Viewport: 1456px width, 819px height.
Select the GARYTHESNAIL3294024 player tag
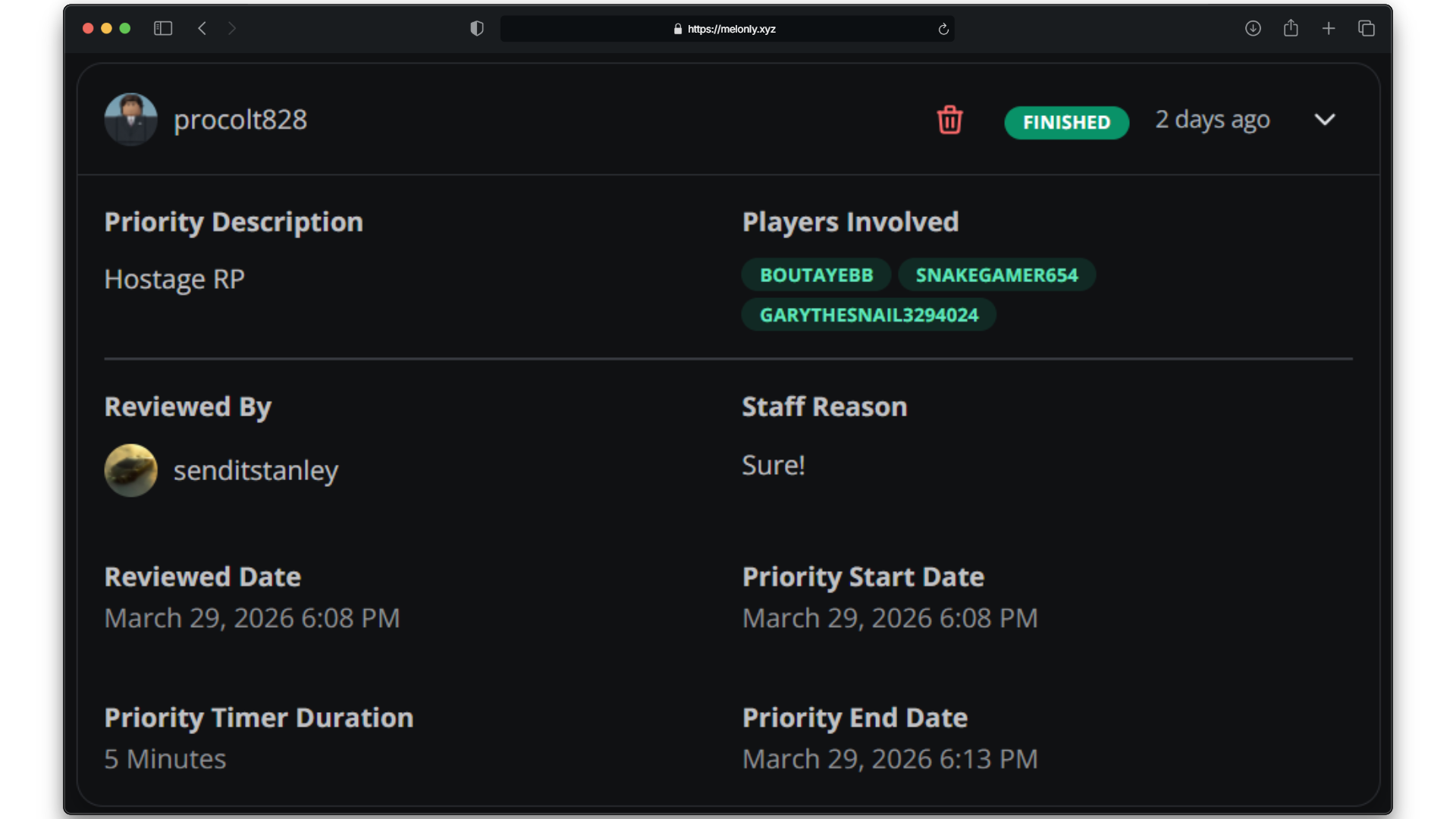pos(868,315)
